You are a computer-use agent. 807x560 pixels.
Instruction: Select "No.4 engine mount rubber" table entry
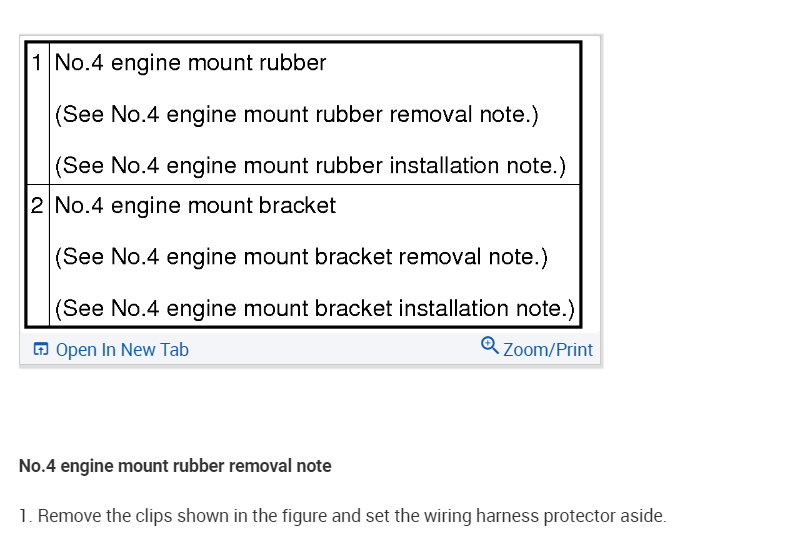pyautogui.click(x=190, y=63)
